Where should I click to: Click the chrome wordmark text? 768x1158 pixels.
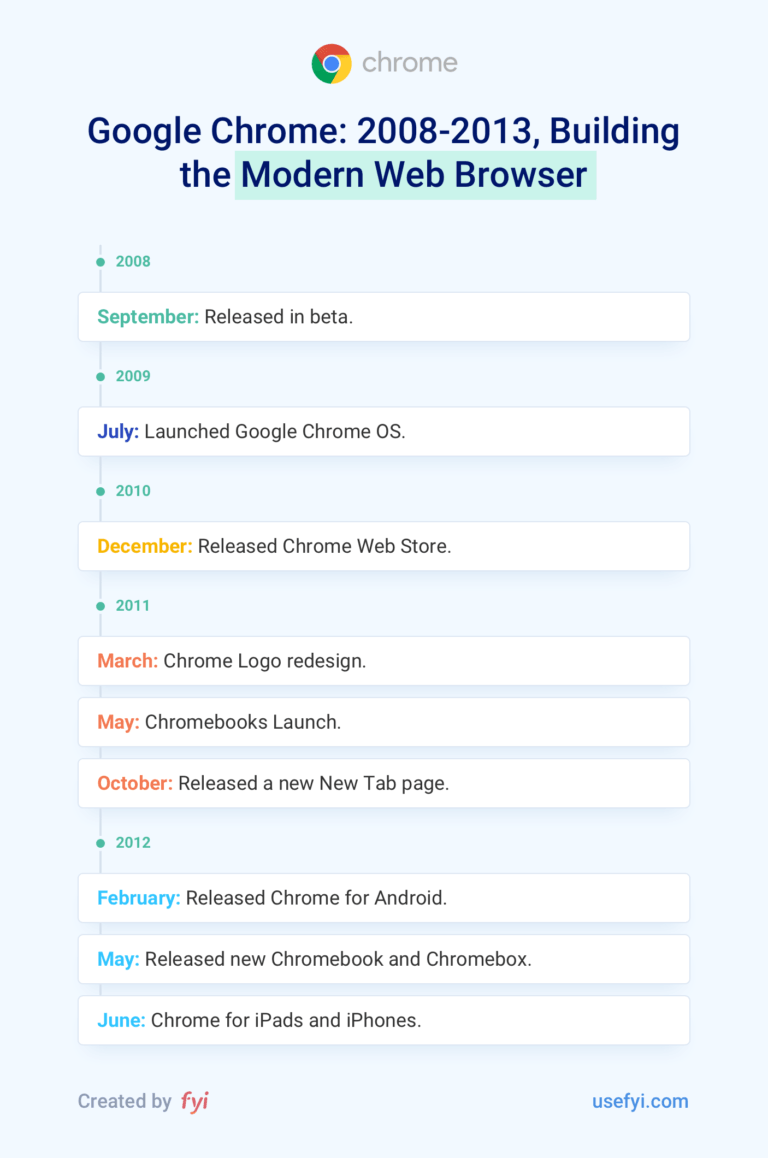tap(409, 63)
